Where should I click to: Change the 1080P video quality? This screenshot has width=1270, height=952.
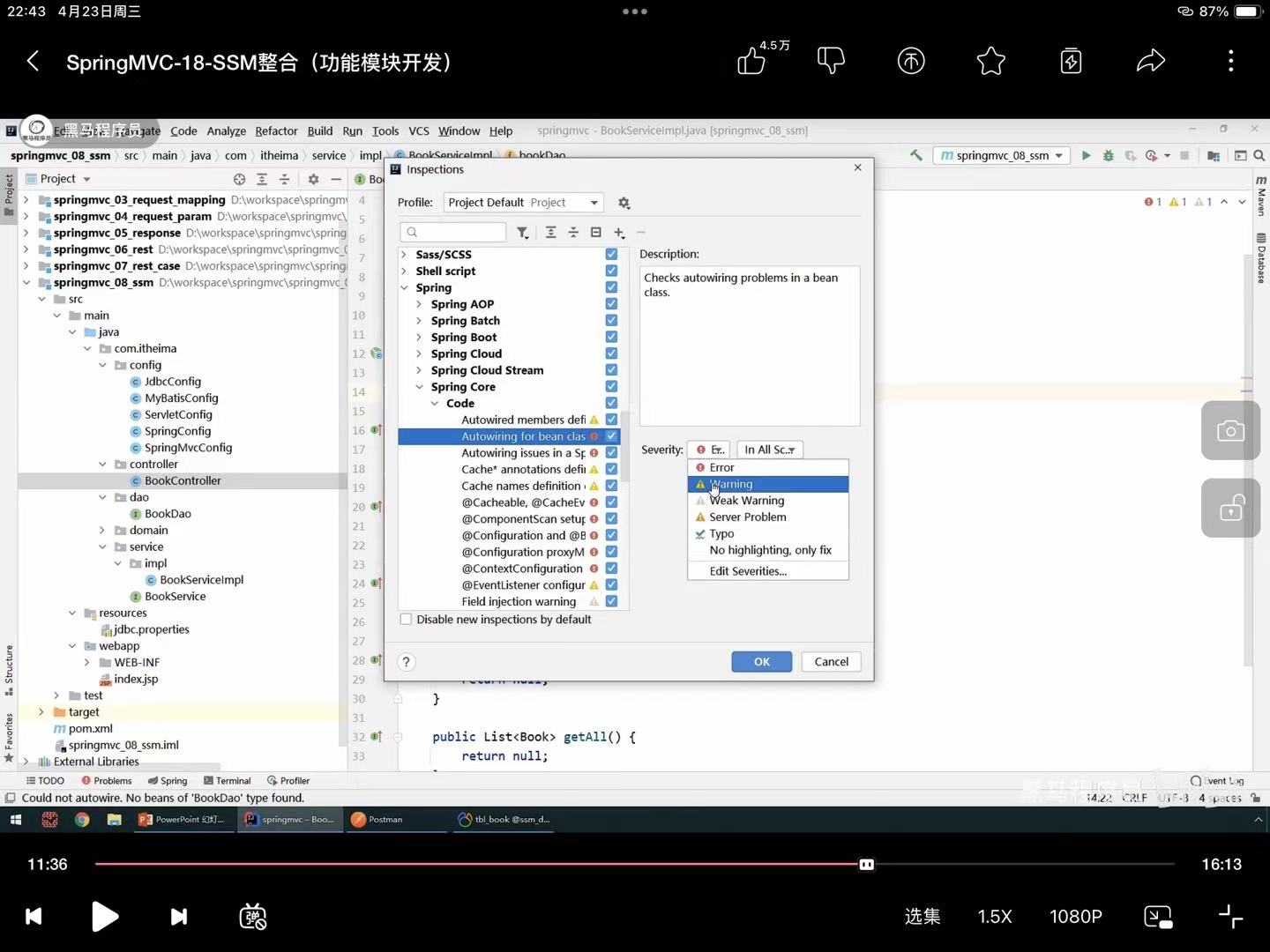click(1076, 917)
